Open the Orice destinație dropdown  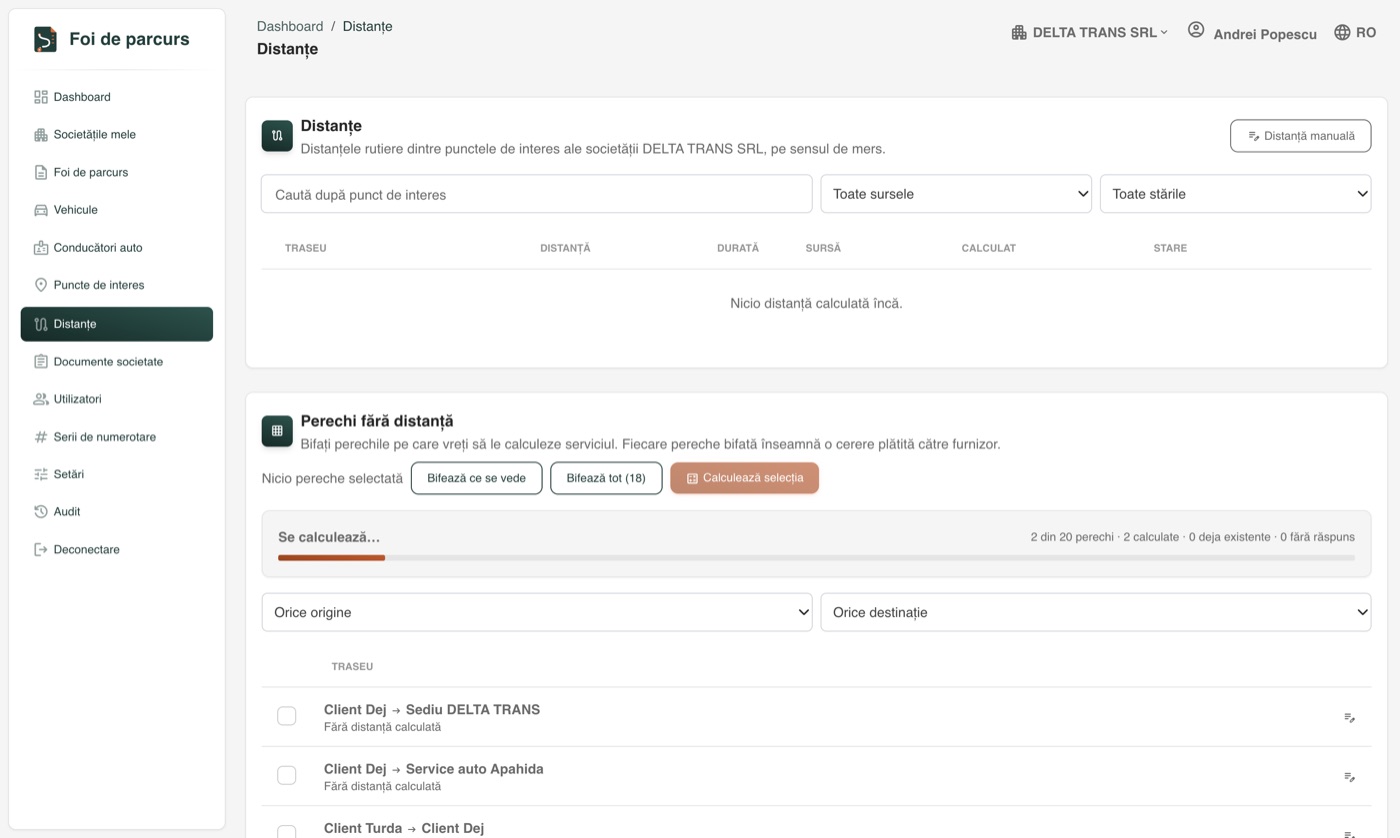point(1096,612)
